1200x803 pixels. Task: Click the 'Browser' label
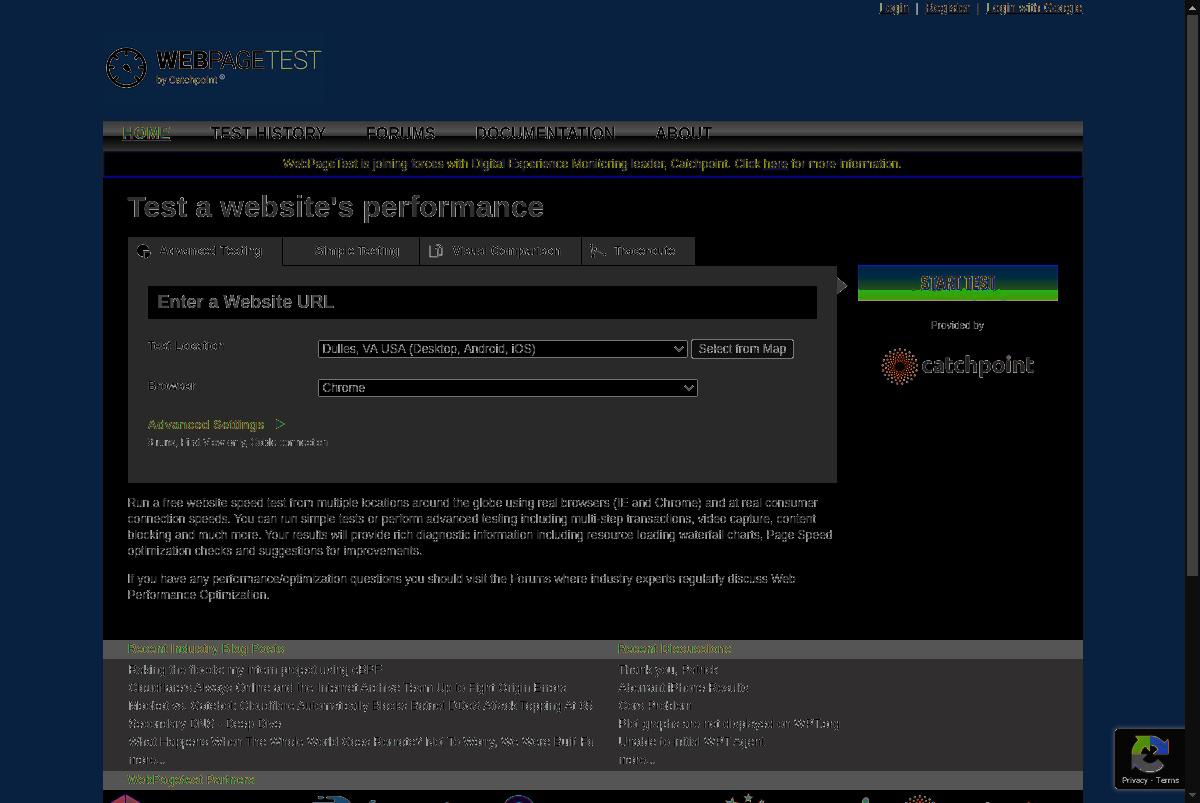tap(172, 386)
